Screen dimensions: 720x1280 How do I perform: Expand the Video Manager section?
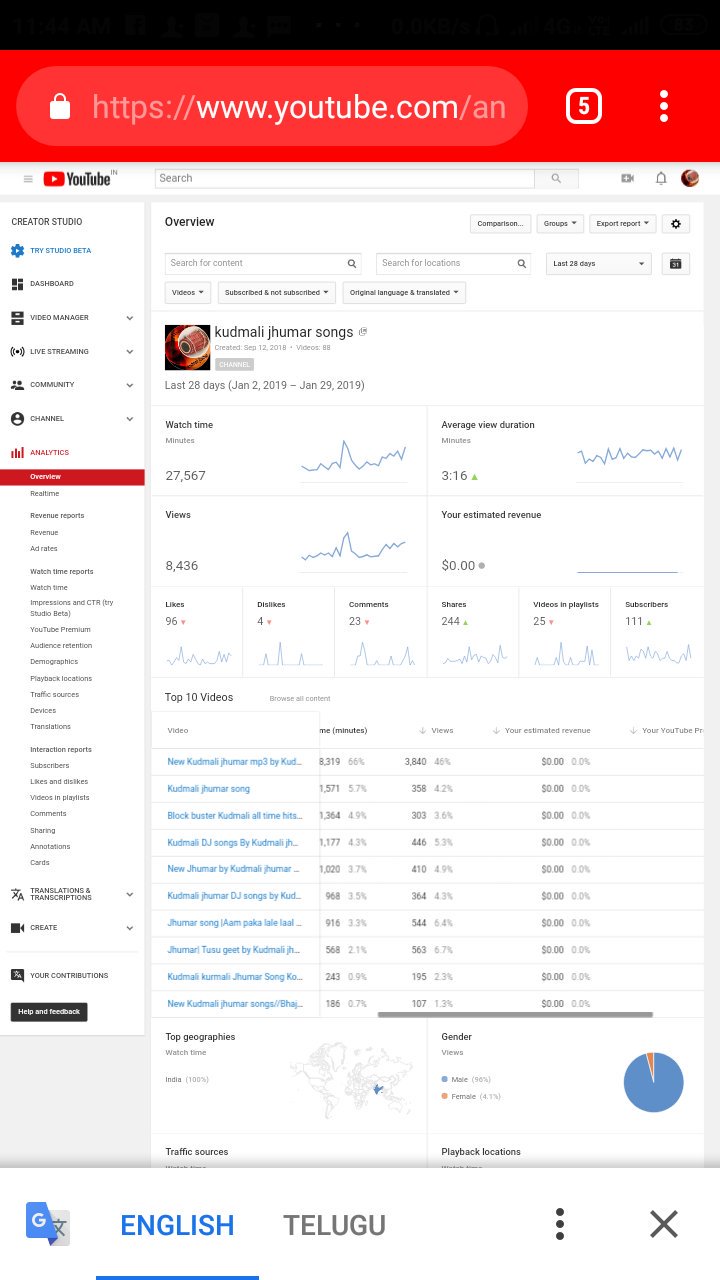click(x=129, y=318)
